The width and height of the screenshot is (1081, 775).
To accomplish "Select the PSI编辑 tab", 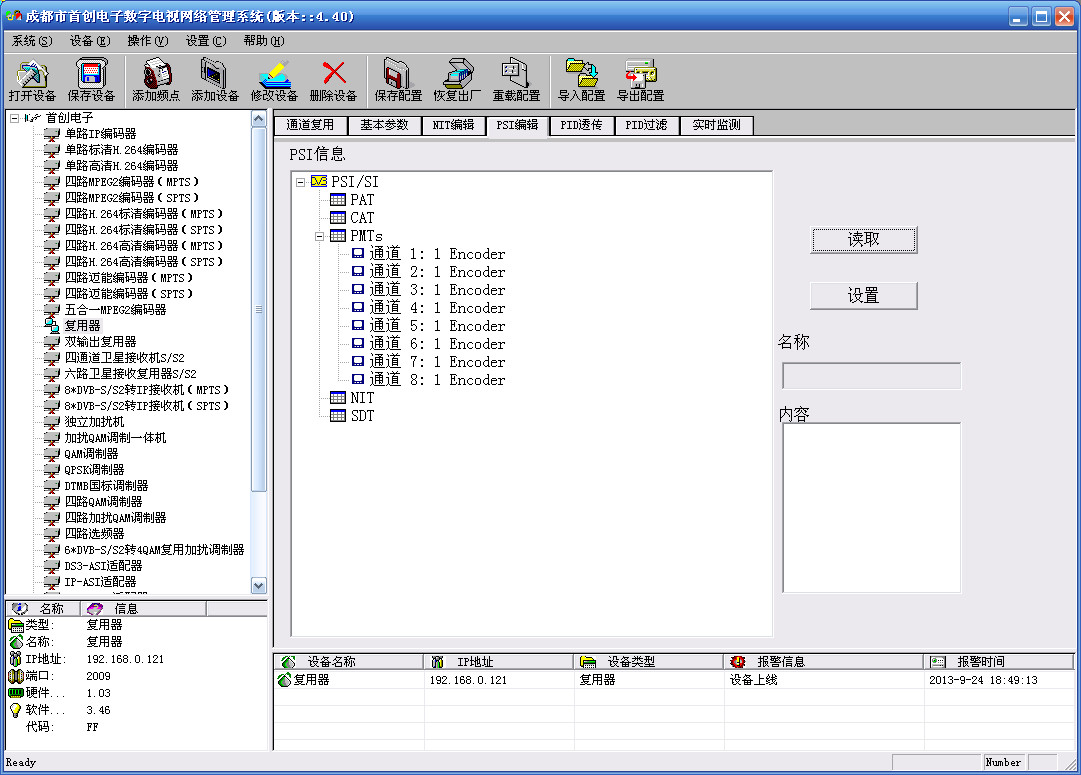I will tap(517, 125).
